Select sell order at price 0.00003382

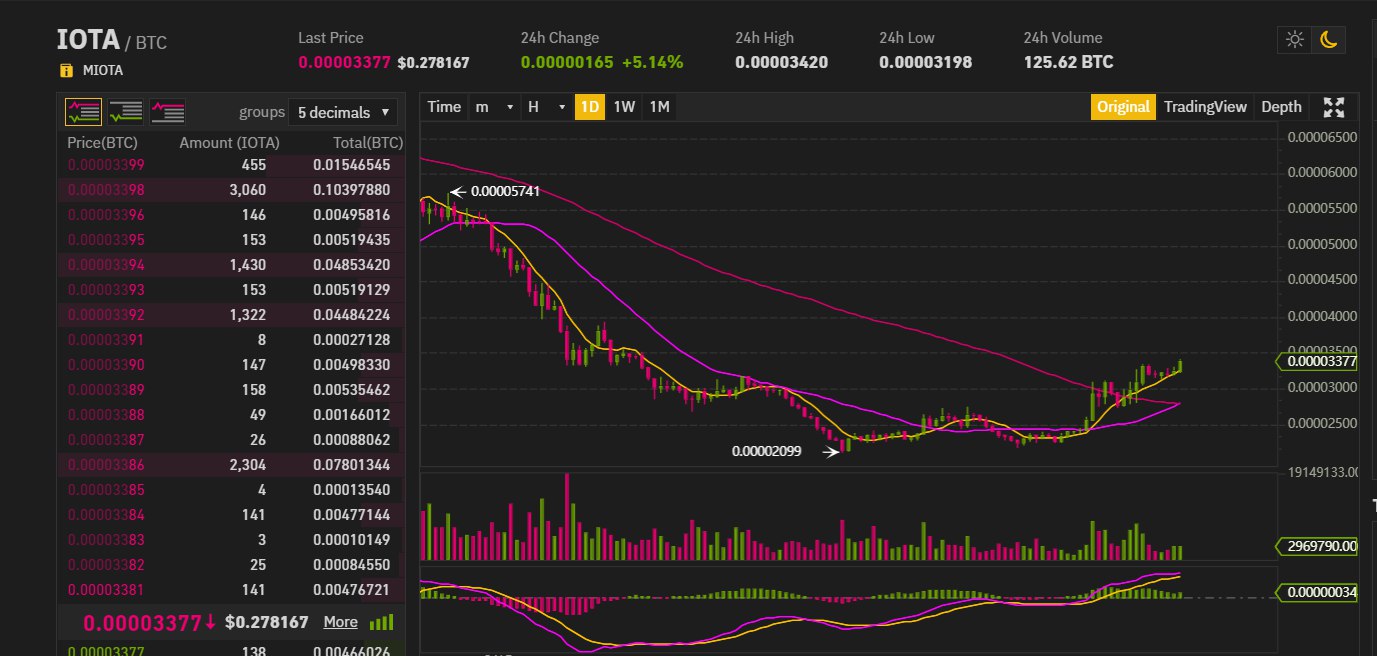coord(231,564)
